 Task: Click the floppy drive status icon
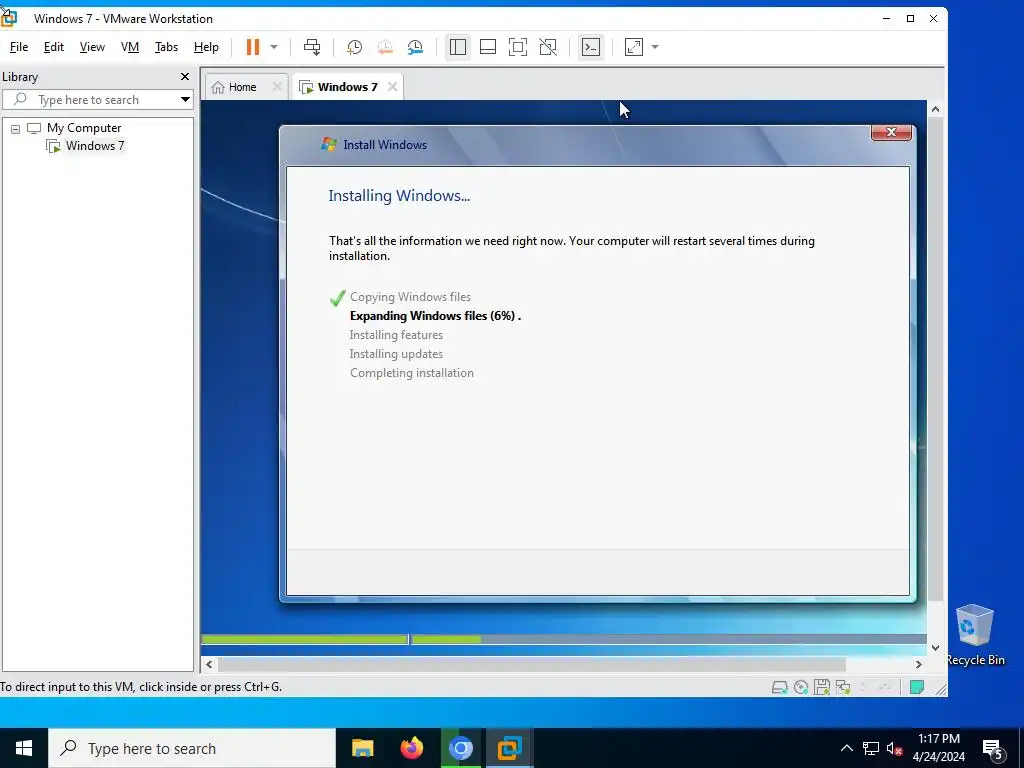tap(822, 687)
